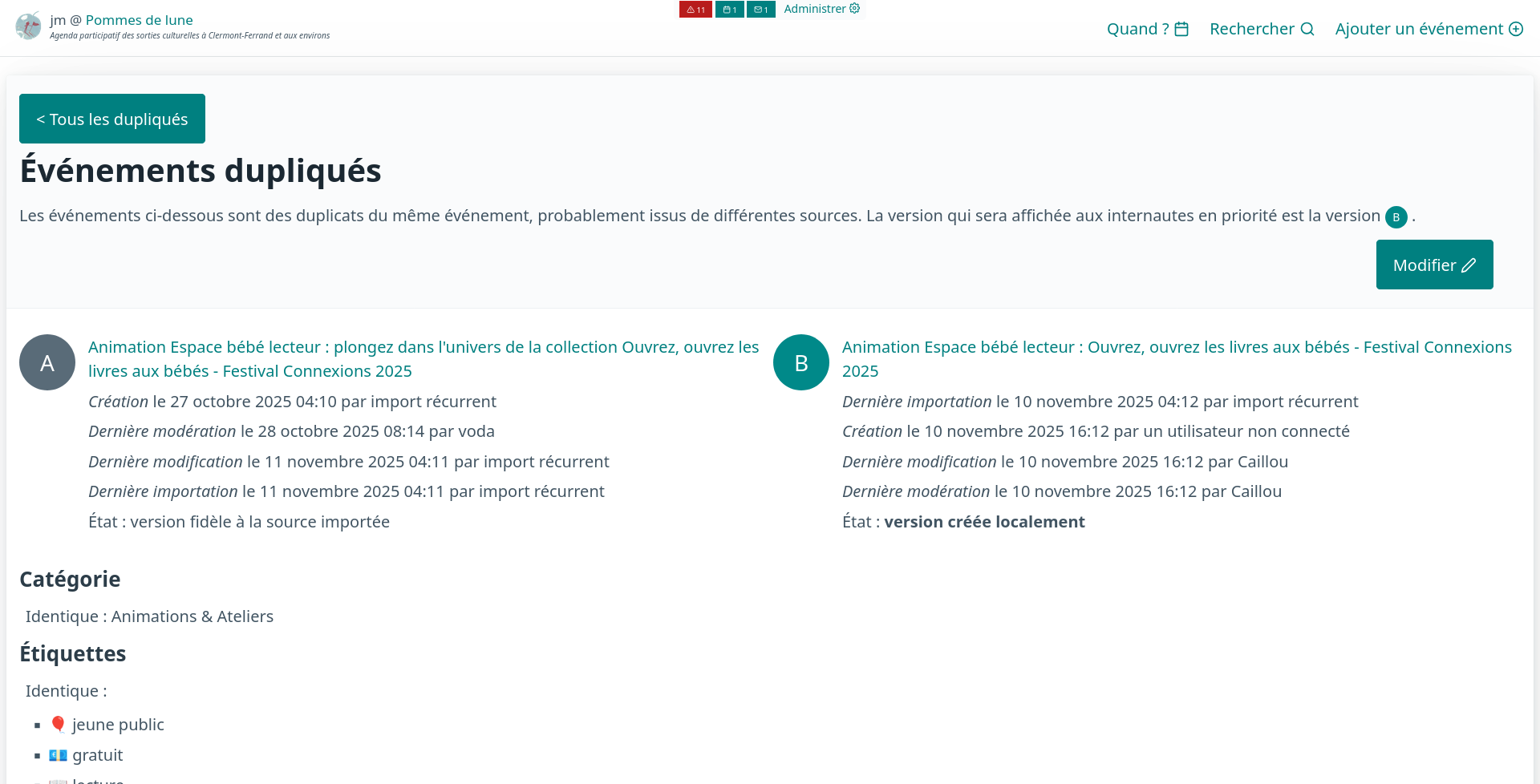
Task: Select Ajouter un événement in navigation
Action: point(1419,30)
